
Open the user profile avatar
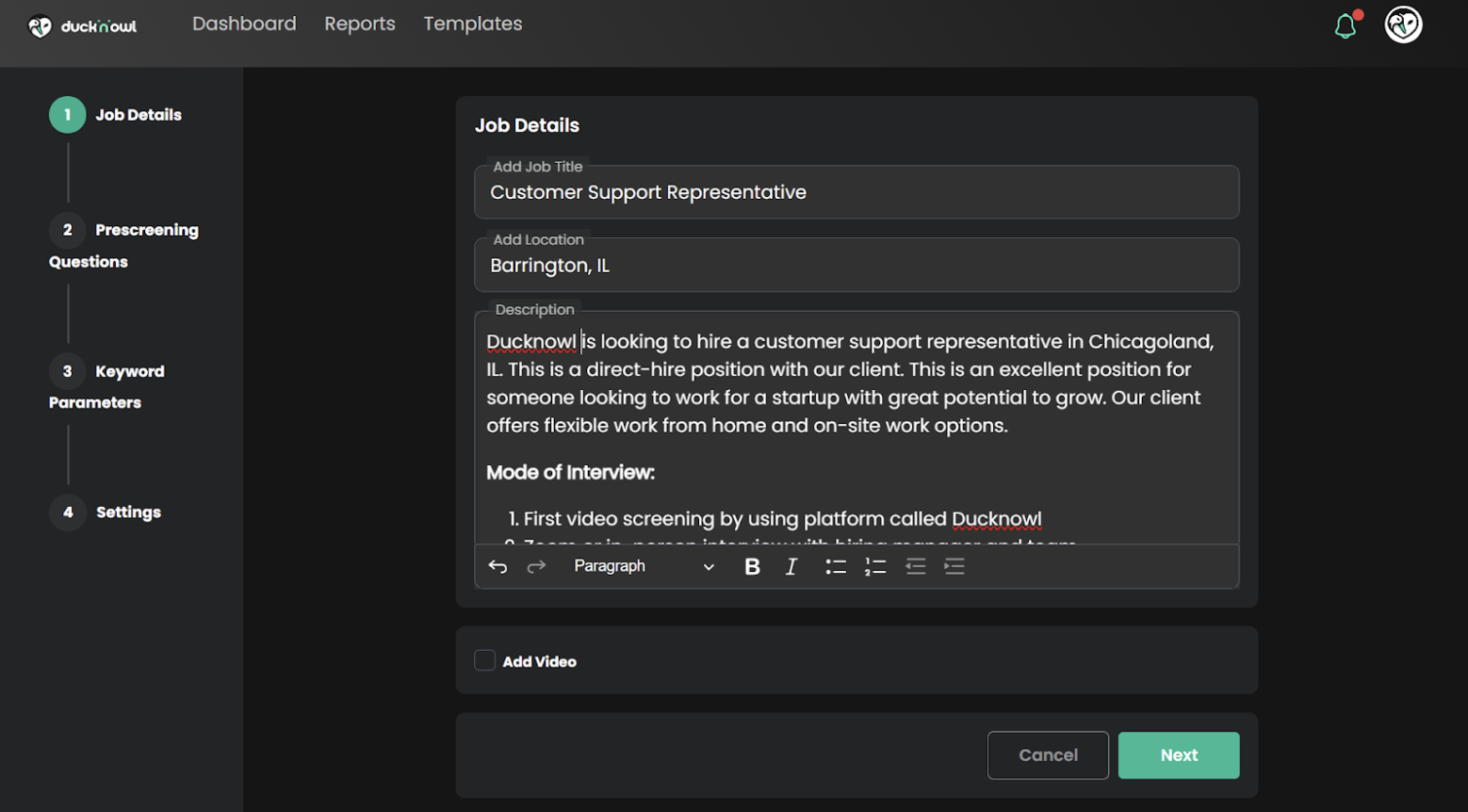coord(1403,24)
